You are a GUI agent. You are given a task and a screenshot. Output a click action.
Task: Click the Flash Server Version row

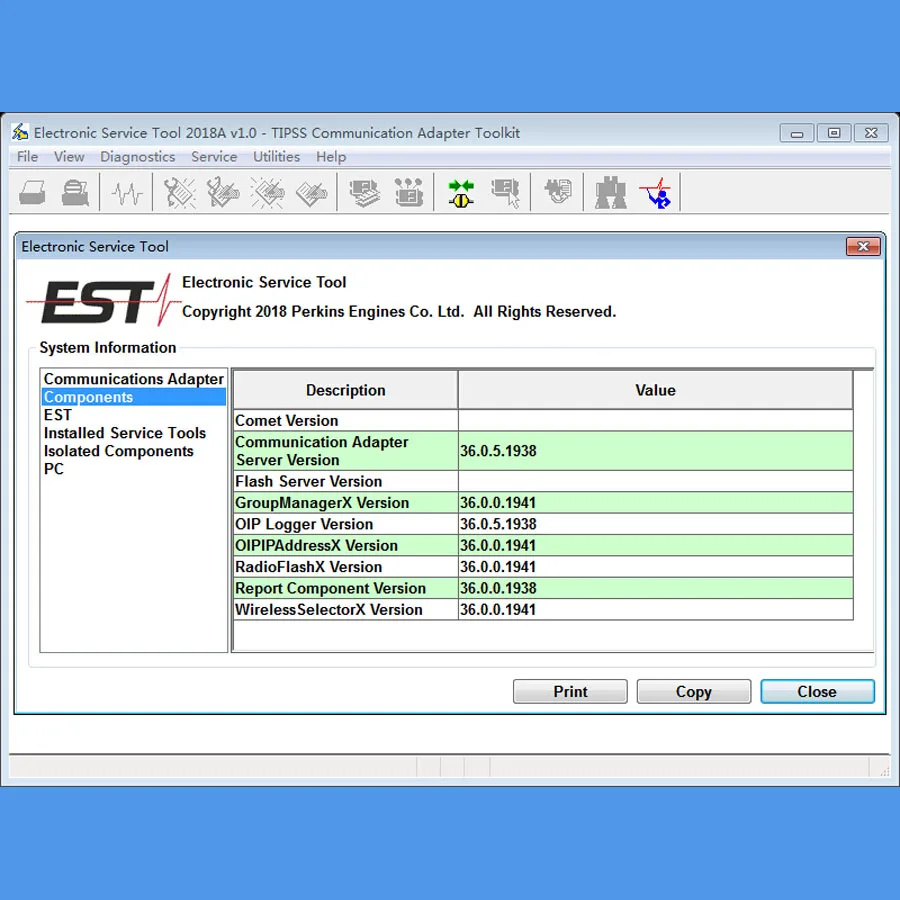[x=543, y=482]
